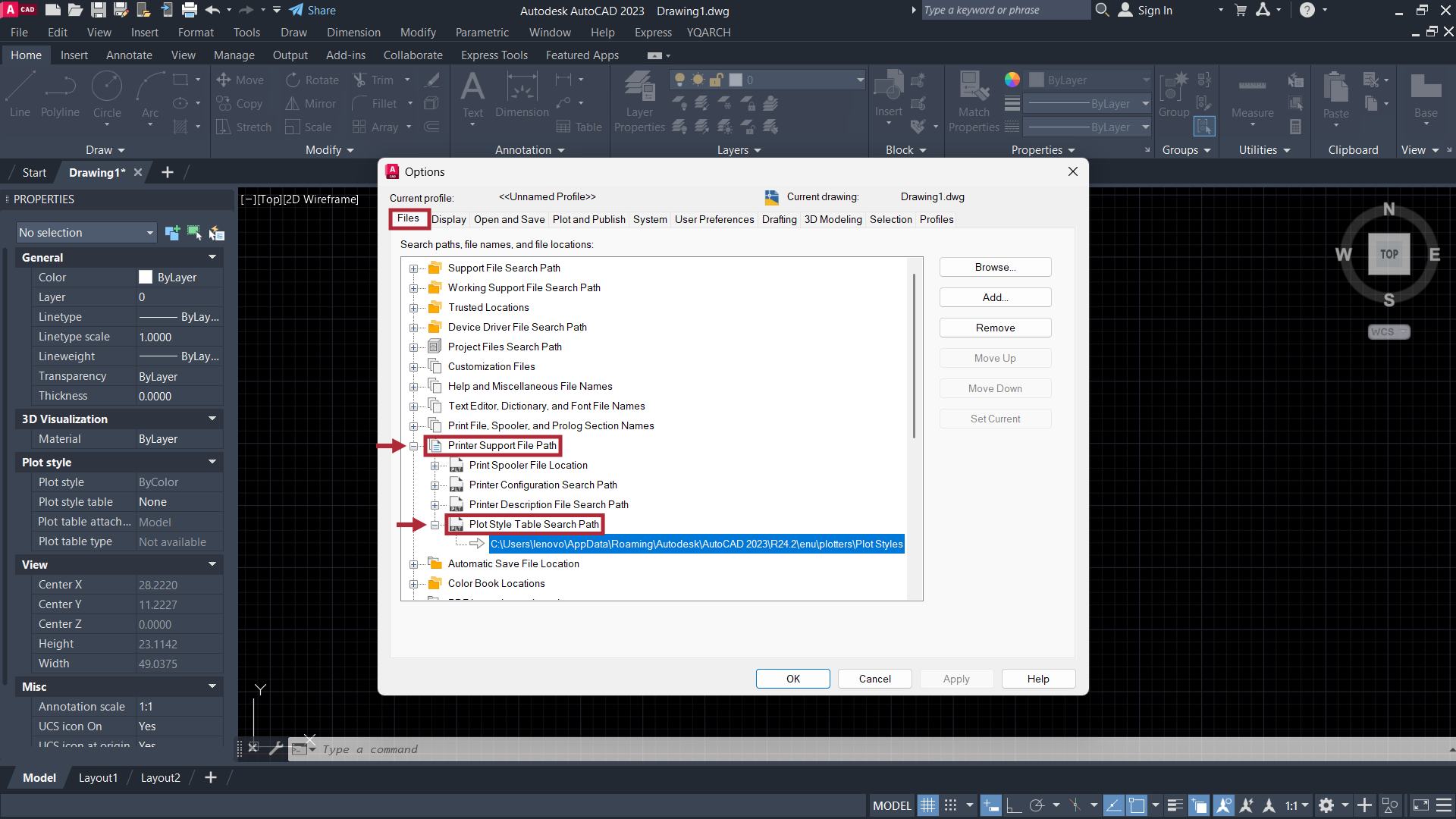Click the Fillet tool

pos(375,104)
